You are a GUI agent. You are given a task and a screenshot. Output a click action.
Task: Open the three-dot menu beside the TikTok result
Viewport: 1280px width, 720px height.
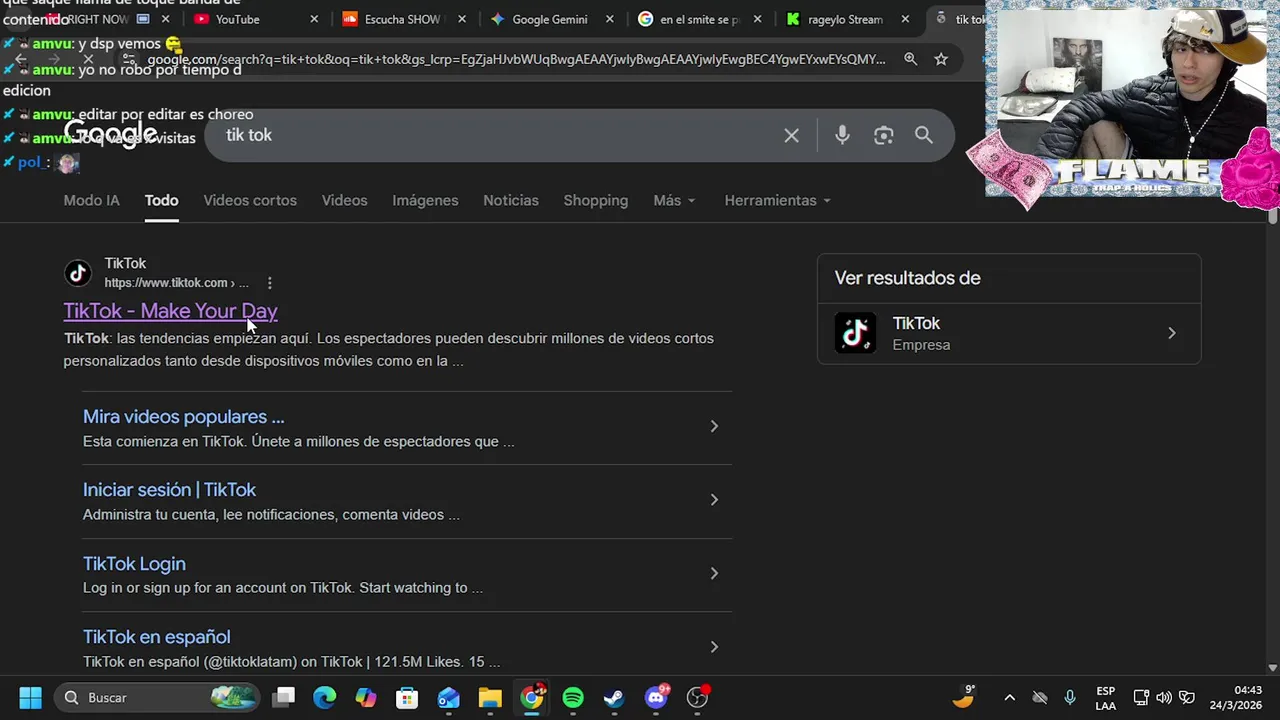pyautogui.click(x=269, y=283)
